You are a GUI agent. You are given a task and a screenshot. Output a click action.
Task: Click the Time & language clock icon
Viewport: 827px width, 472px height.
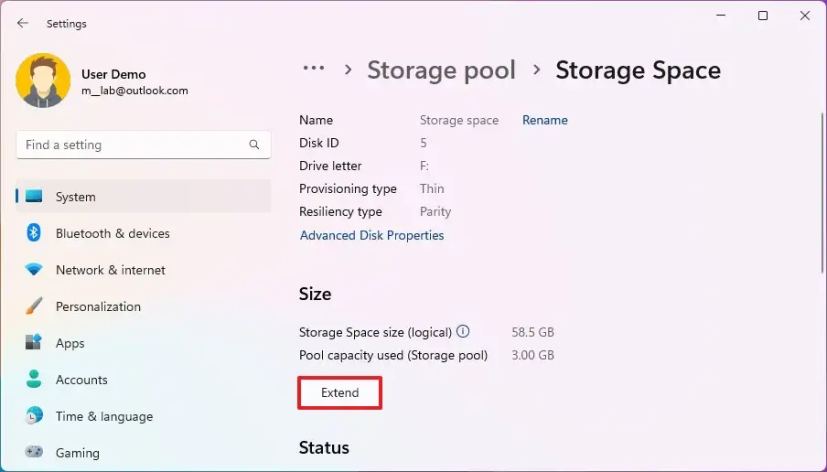coord(34,416)
